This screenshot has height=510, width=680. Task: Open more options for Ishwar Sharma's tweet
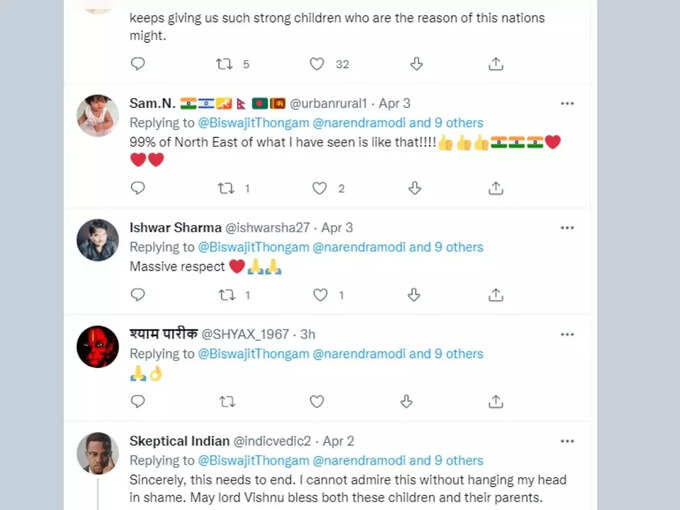tap(567, 228)
